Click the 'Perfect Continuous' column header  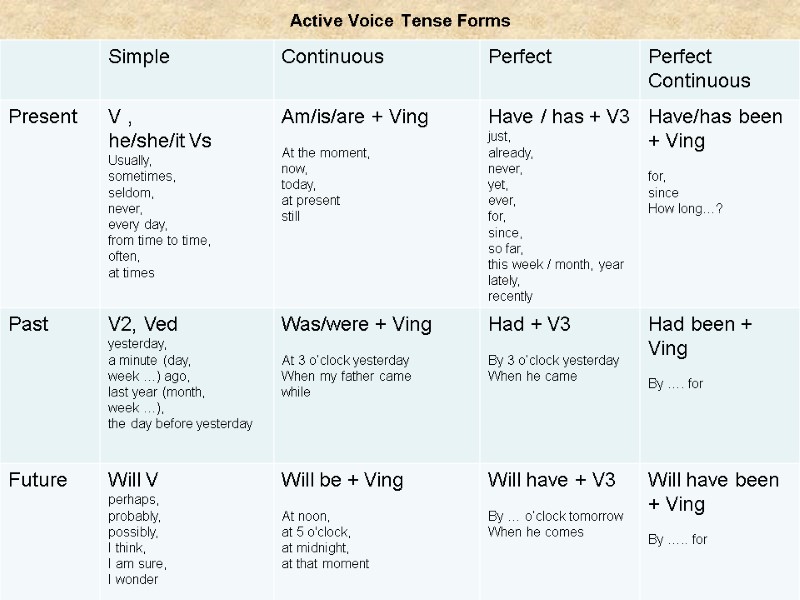699,68
